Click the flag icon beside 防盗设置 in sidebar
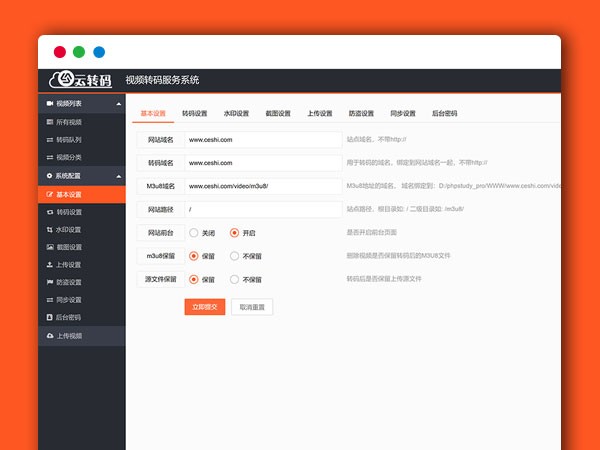 point(50,282)
